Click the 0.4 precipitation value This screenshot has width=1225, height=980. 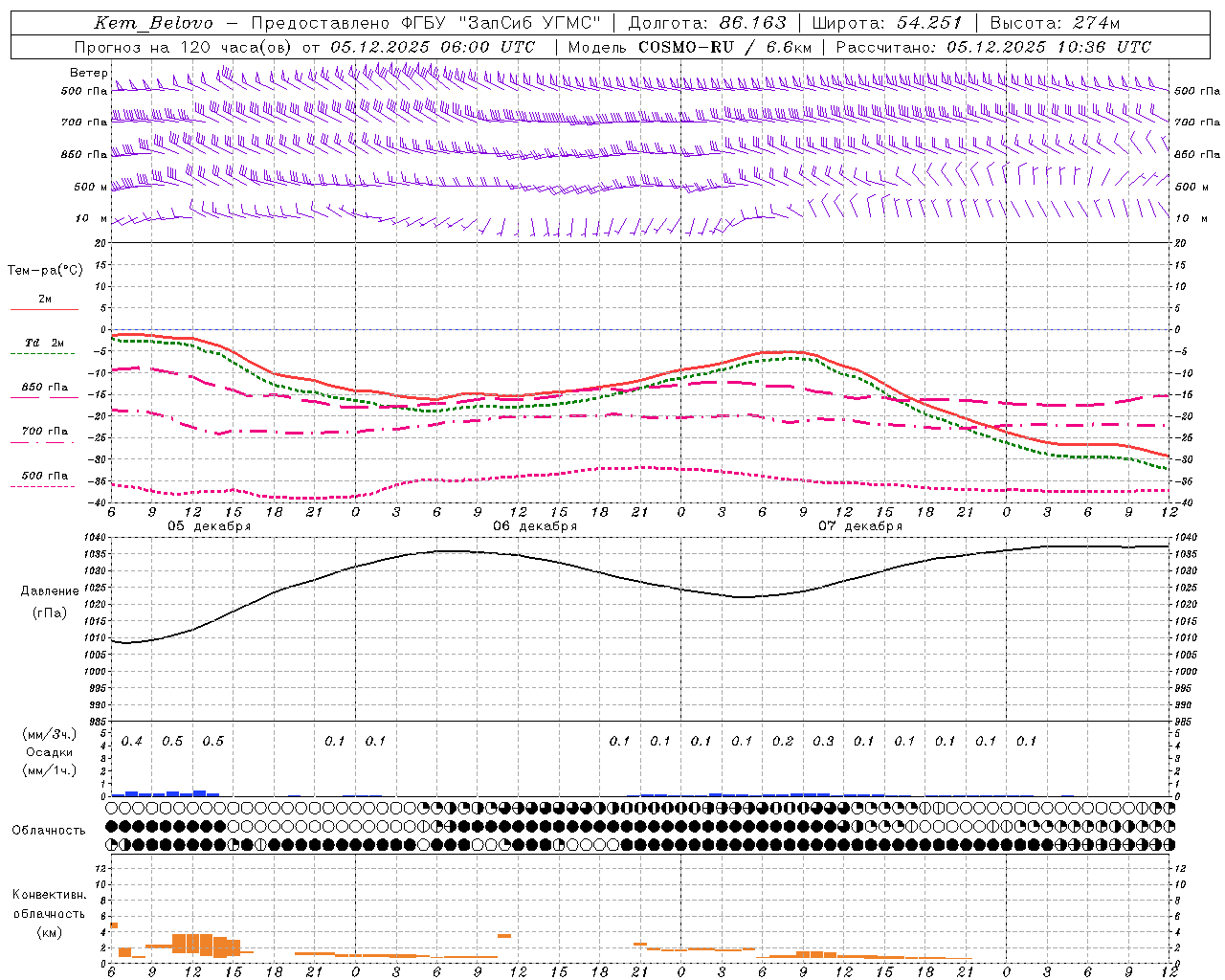pos(131,741)
